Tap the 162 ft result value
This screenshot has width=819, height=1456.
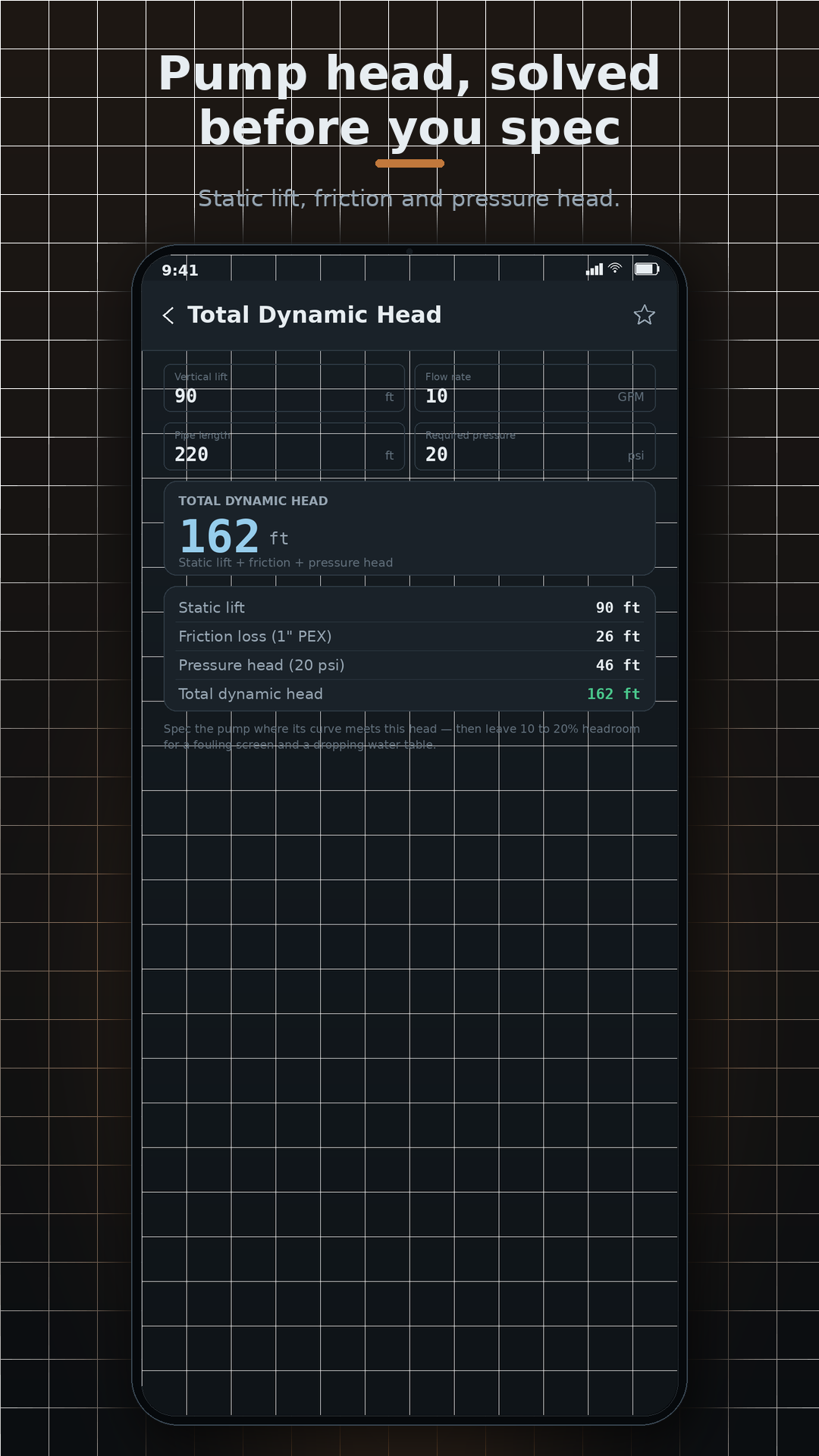234,536
